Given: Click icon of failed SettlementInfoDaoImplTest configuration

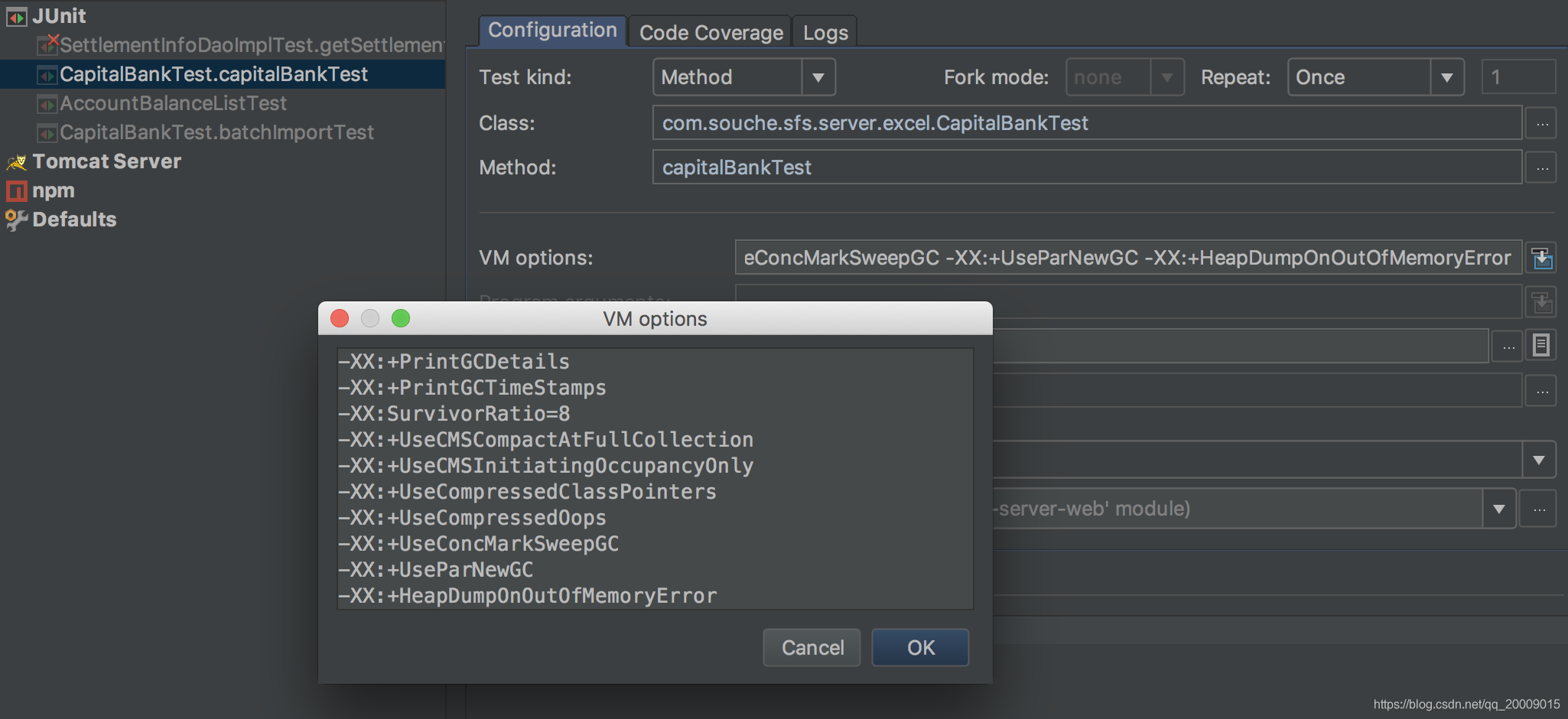Looking at the screenshot, I should tap(48, 45).
